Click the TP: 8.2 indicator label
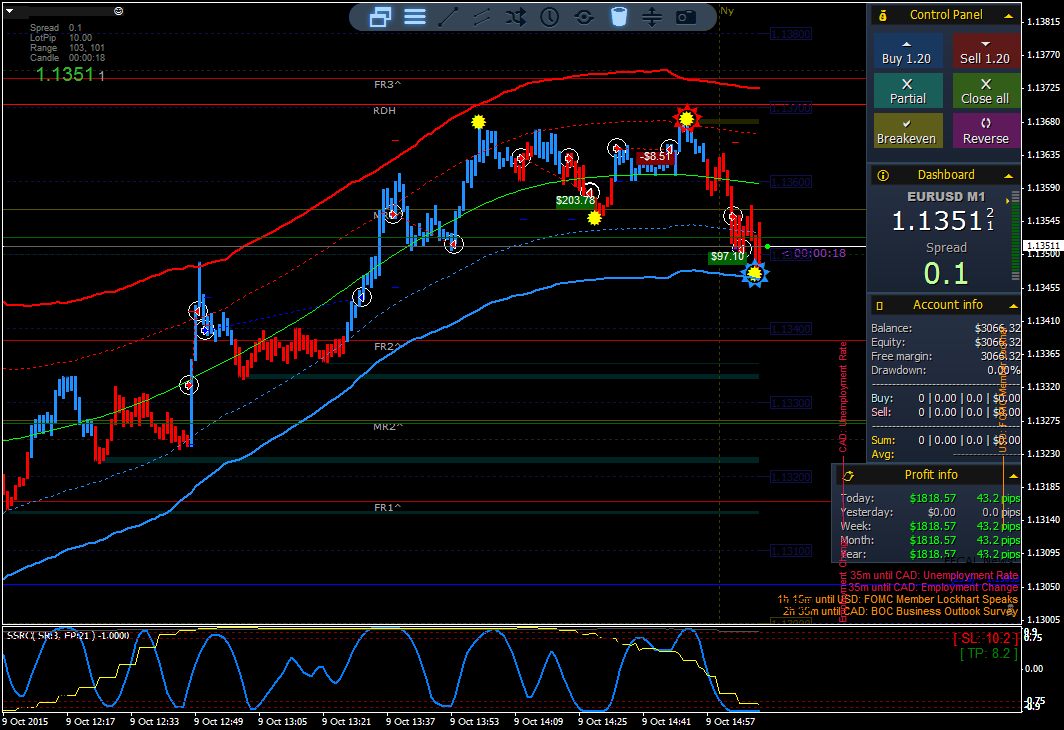Viewport: 1064px width, 730px height. (x=989, y=653)
